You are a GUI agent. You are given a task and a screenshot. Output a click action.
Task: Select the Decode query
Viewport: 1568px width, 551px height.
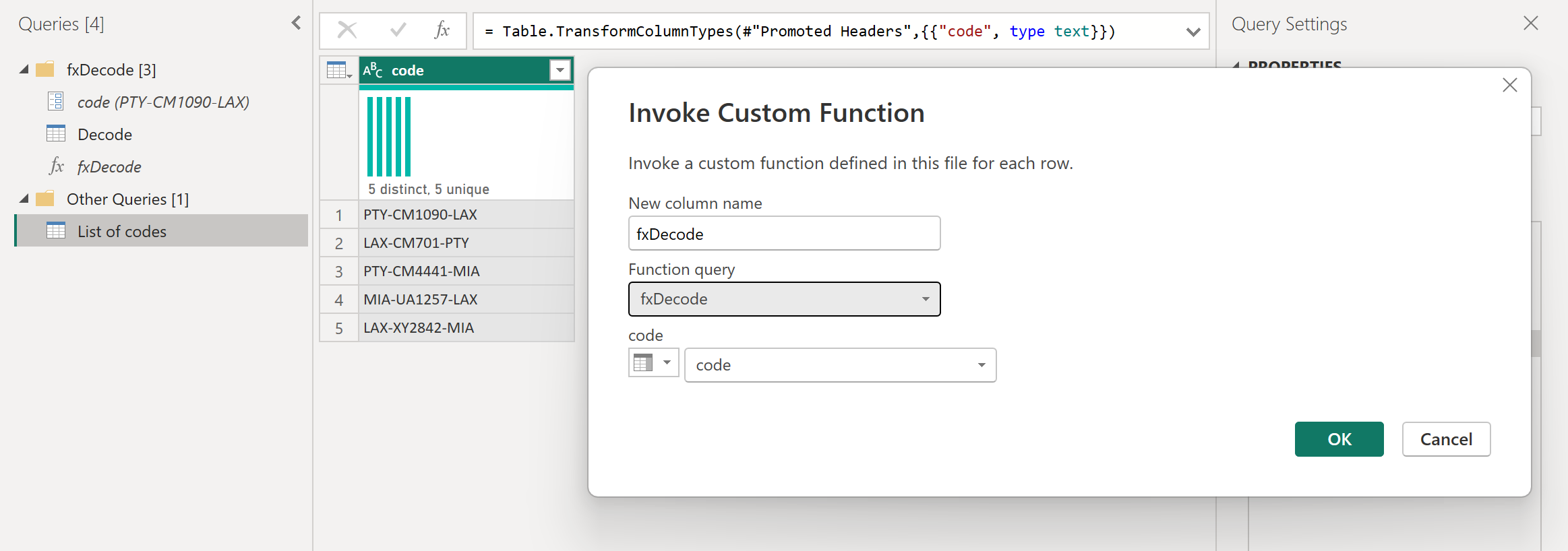pyautogui.click(x=104, y=134)
